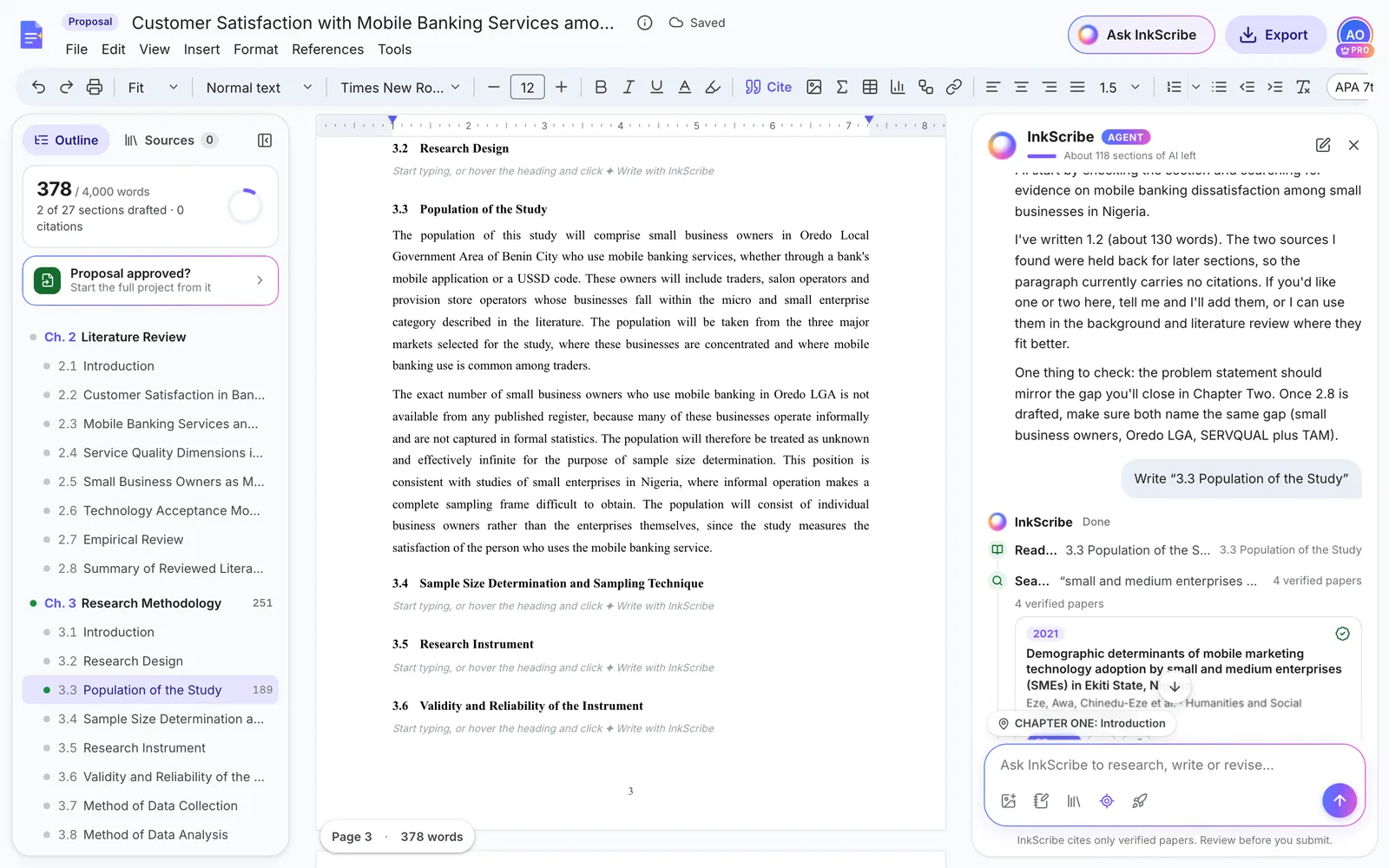Clear formatting with the toolbar icon
This screenshot has width=1389, height=868.
1303,87
